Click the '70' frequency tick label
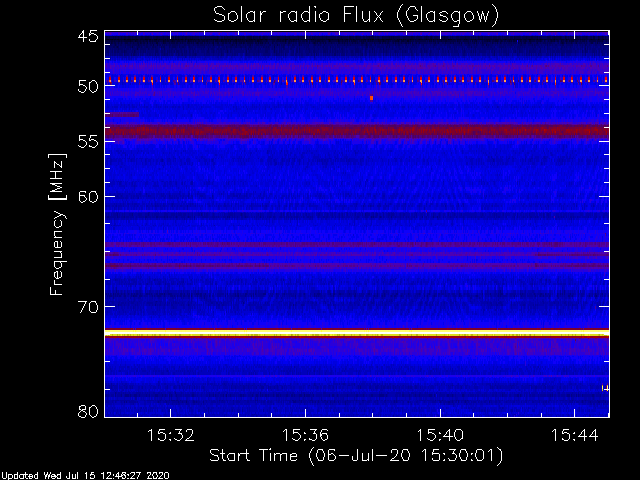The width and height of the screenshot is (640, 480). (x=88, y=307)
